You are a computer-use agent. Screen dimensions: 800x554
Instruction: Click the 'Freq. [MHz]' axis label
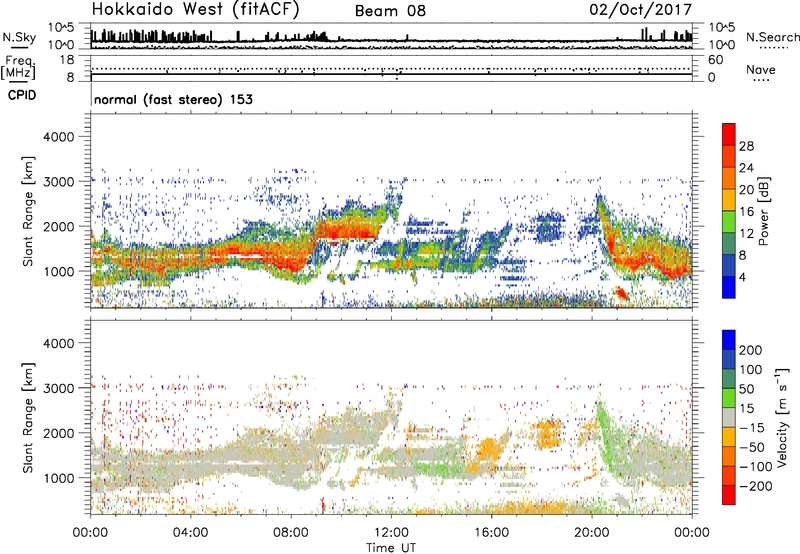tap(18, 67)
